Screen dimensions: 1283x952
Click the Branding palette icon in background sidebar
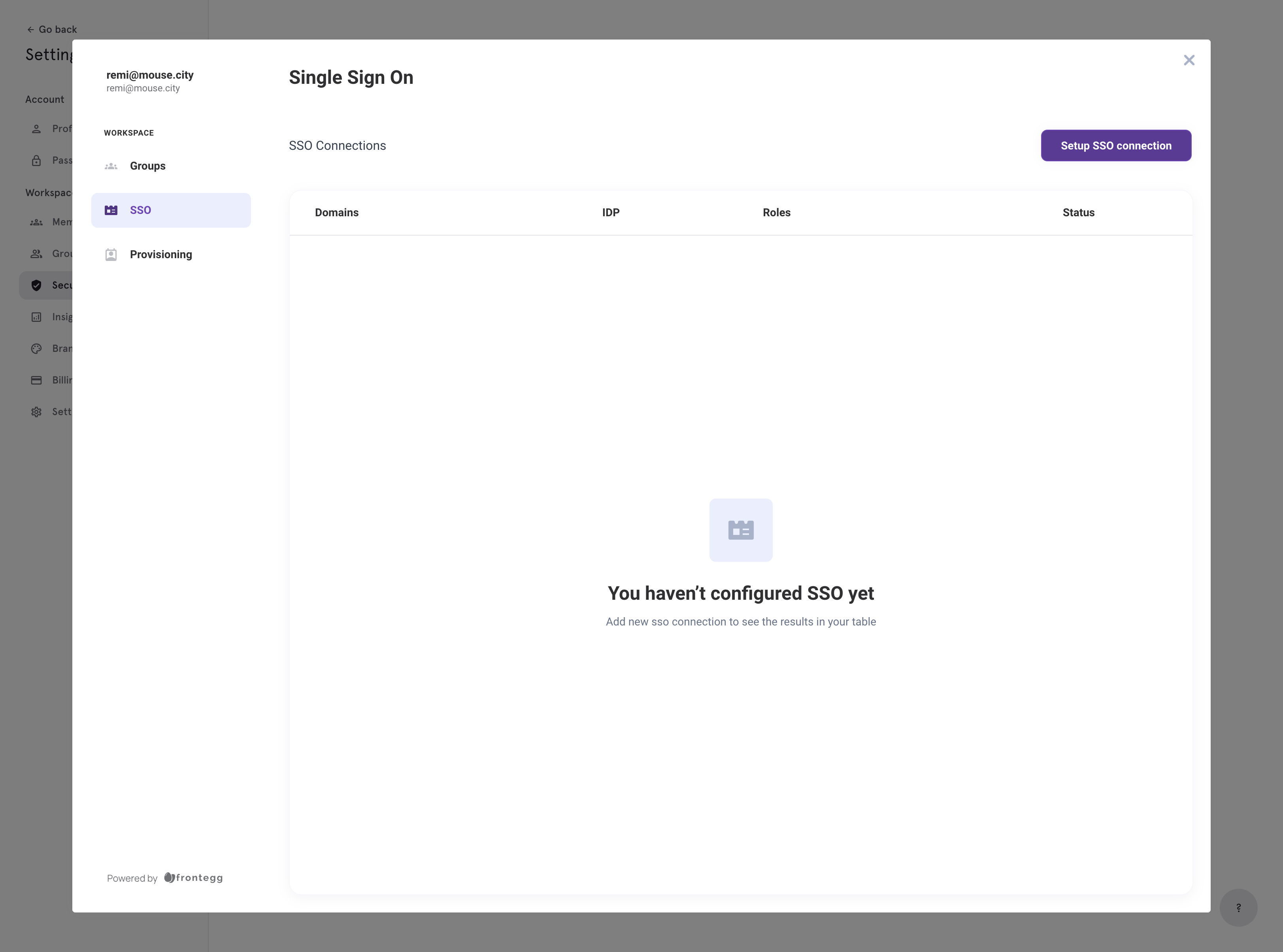tap(36, 349)
